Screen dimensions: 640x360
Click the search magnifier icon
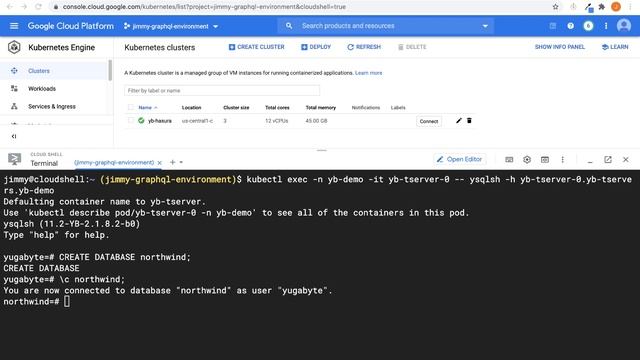pos(289,26)
